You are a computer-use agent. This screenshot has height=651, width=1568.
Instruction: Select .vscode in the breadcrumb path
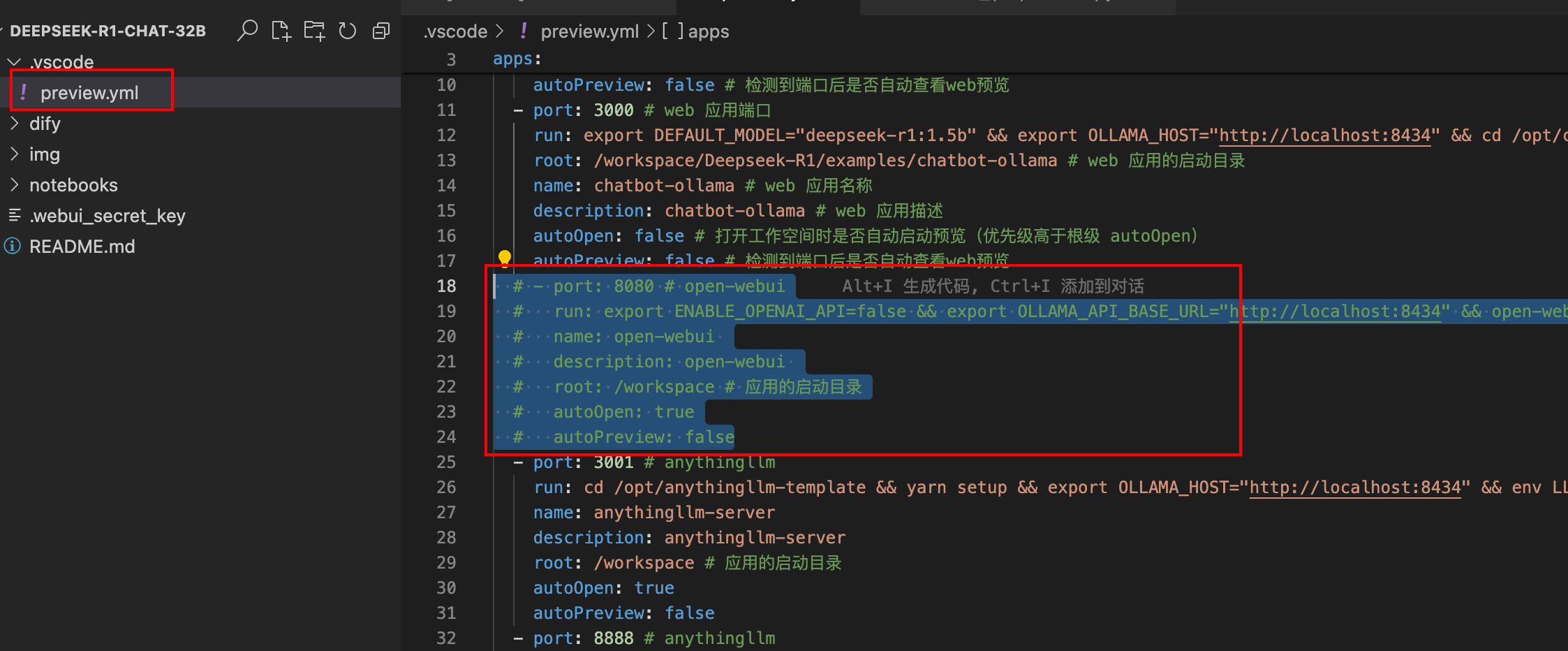click(x=455, y=31)
